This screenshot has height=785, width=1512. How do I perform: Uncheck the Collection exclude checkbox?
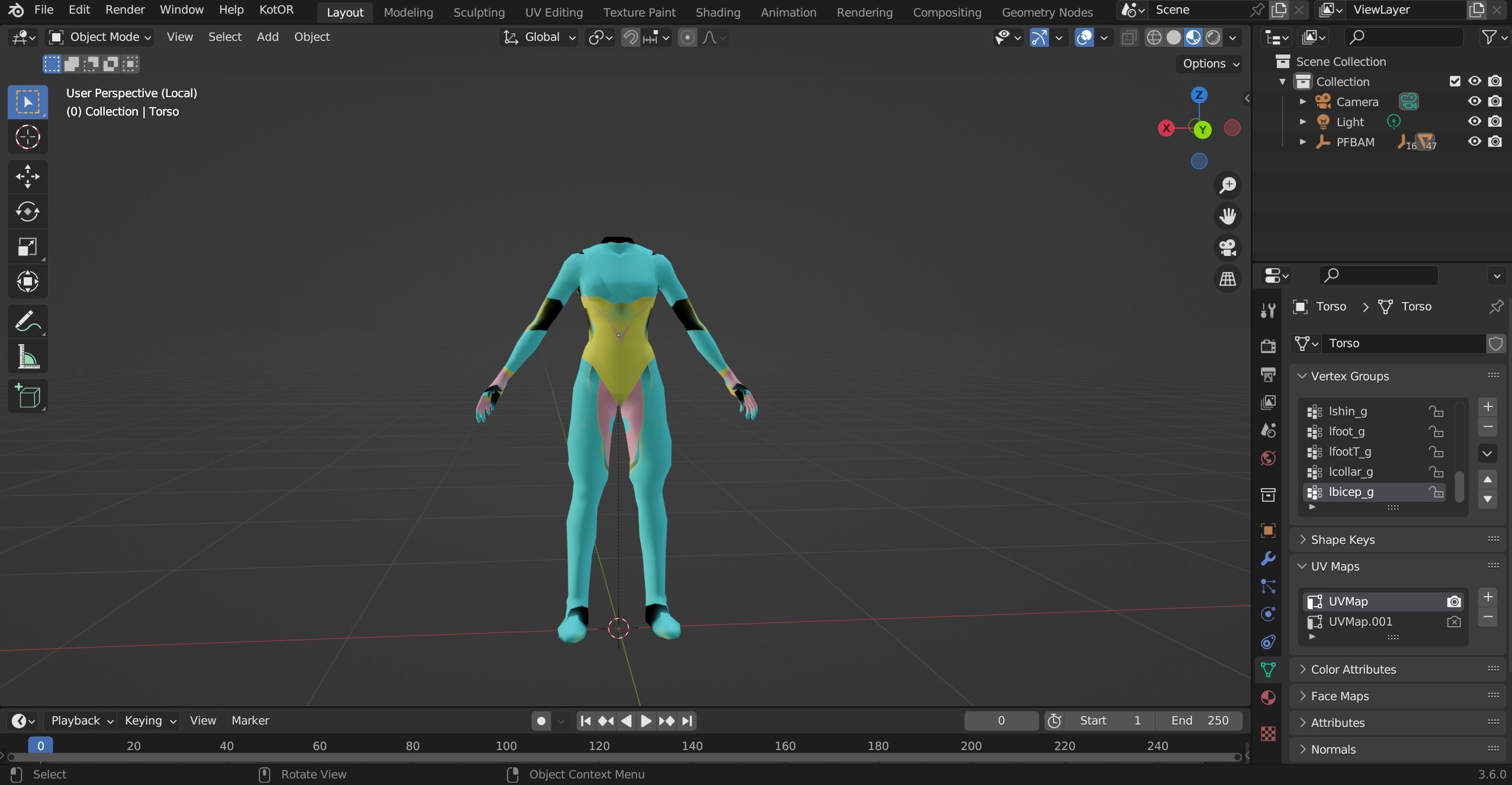[x=1455, y=81]
